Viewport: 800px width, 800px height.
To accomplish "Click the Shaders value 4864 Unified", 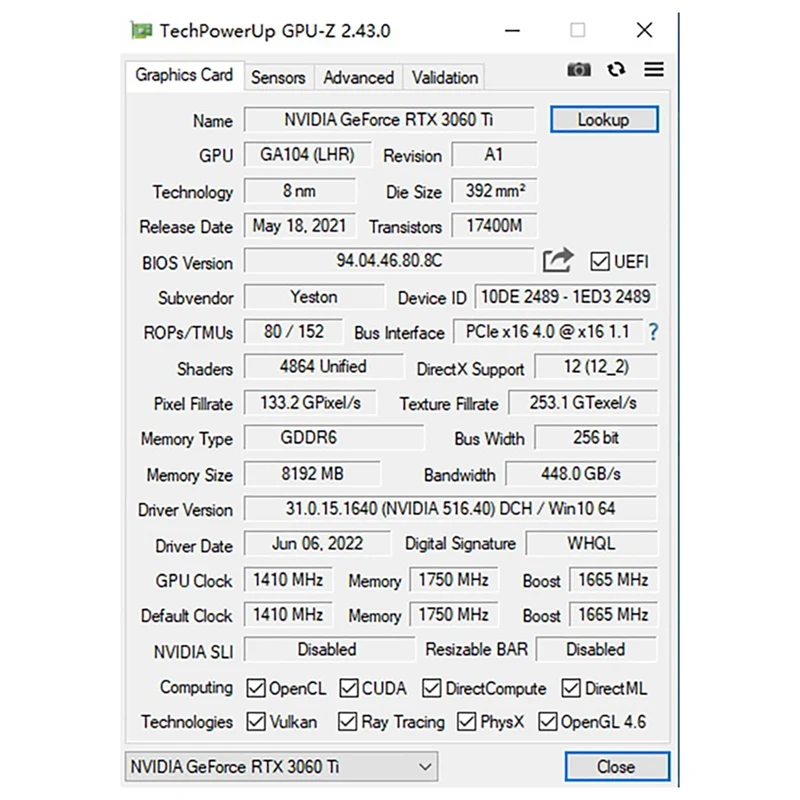I will [323, 366].
